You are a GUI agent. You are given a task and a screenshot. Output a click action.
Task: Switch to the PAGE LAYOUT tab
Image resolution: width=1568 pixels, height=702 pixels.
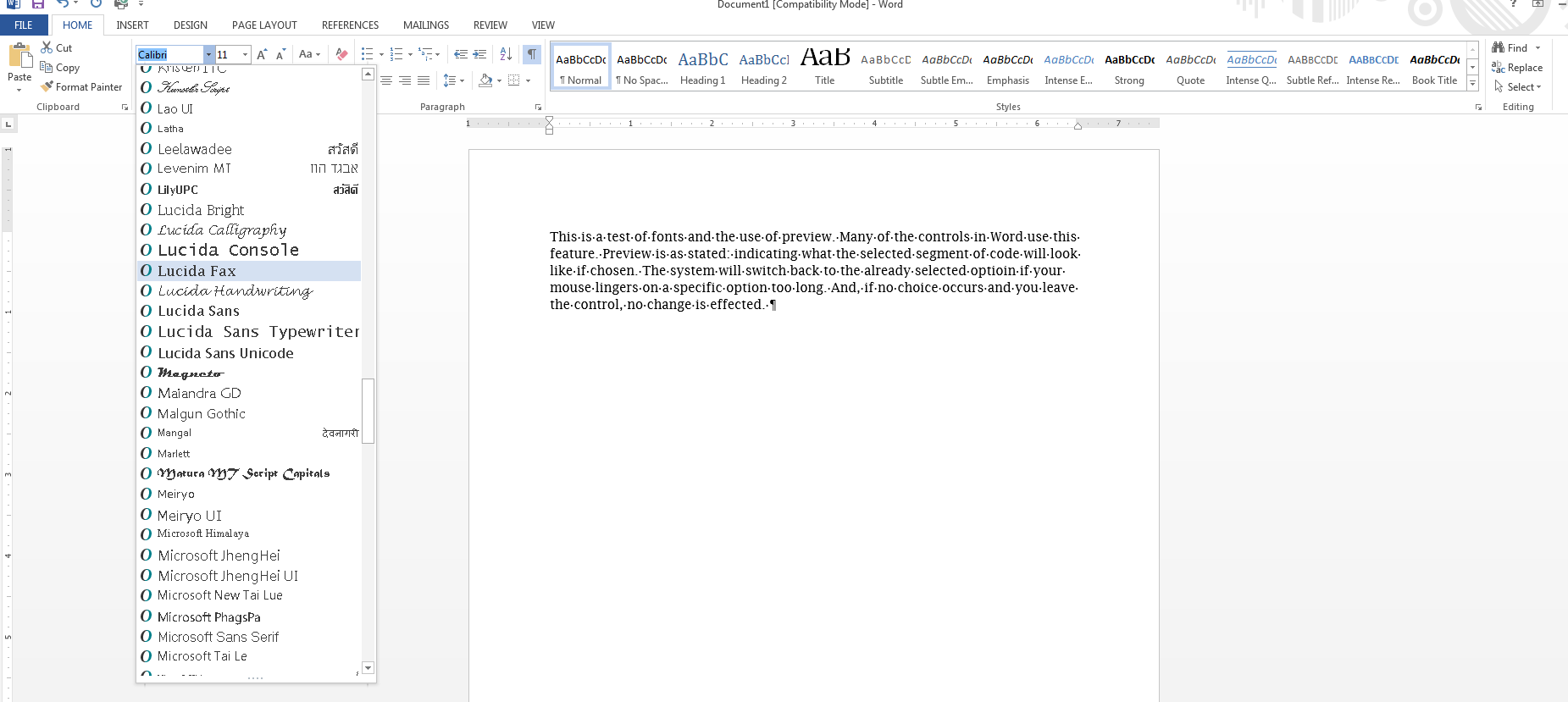tap(264, 25)
